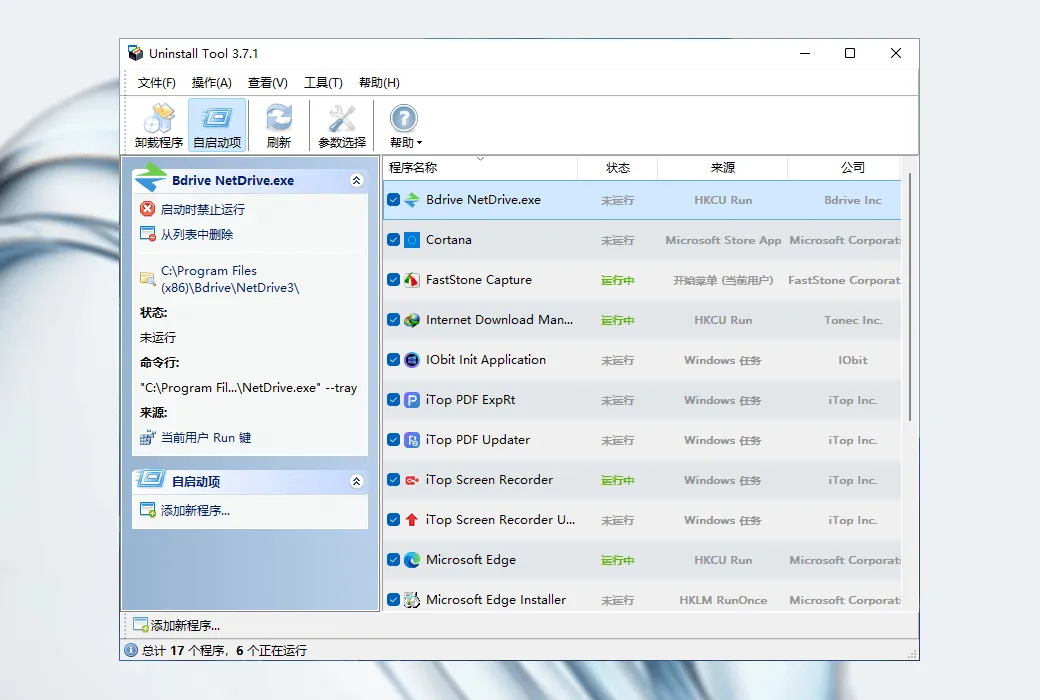Uncheck the Cortana startup checkbox
The width and height of the screenshot is (1040, 700).
393,240
